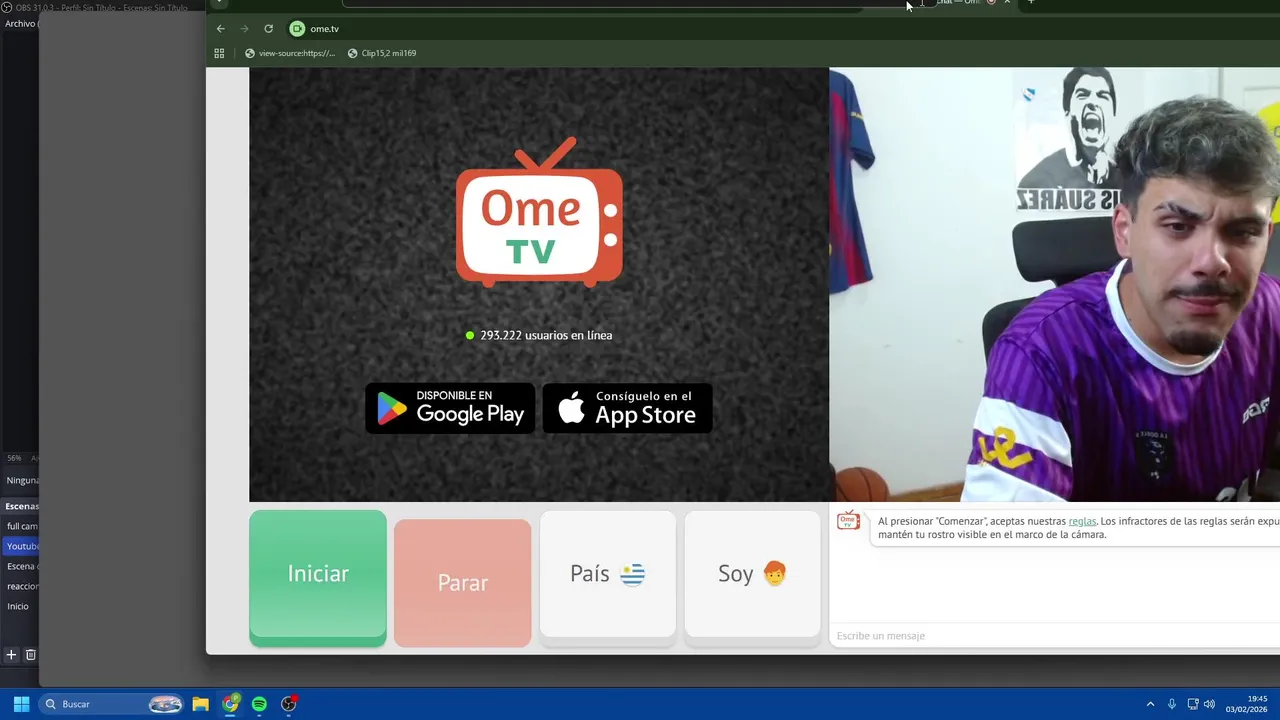Click the green Iniciar button
The width and height of the screenshot is (1280, 720).
318,577
